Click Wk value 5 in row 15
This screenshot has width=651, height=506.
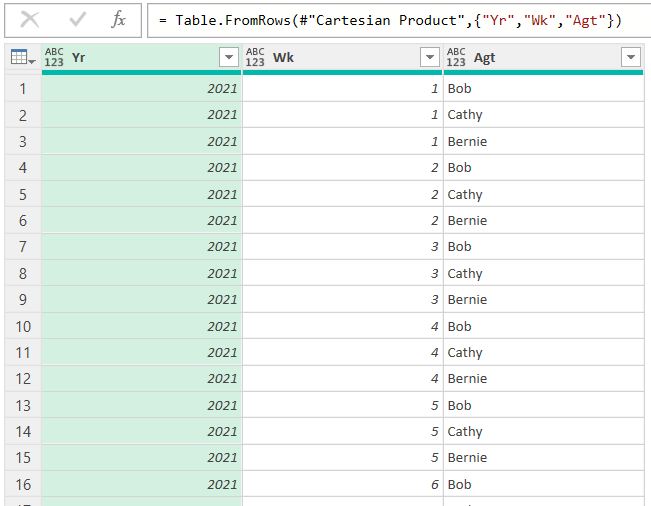(x=343, y=458)
